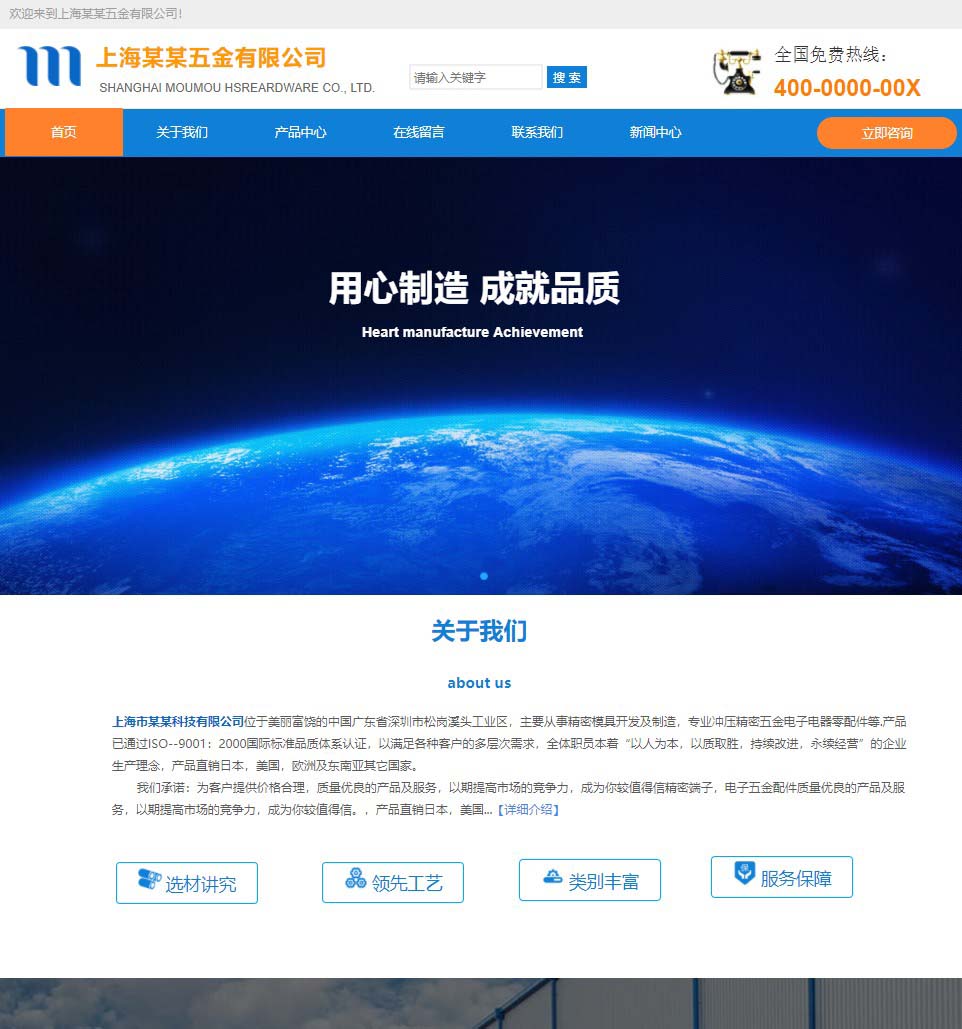This screenshot has width=962, height=1029.
Task: Open the 关于我们 menu item
Action: coord(182,133)
